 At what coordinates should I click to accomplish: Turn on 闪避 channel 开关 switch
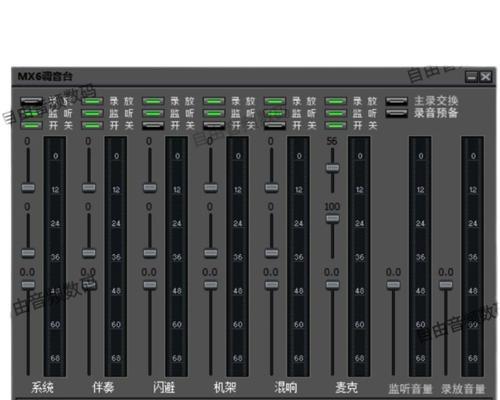tap(153, 125)
